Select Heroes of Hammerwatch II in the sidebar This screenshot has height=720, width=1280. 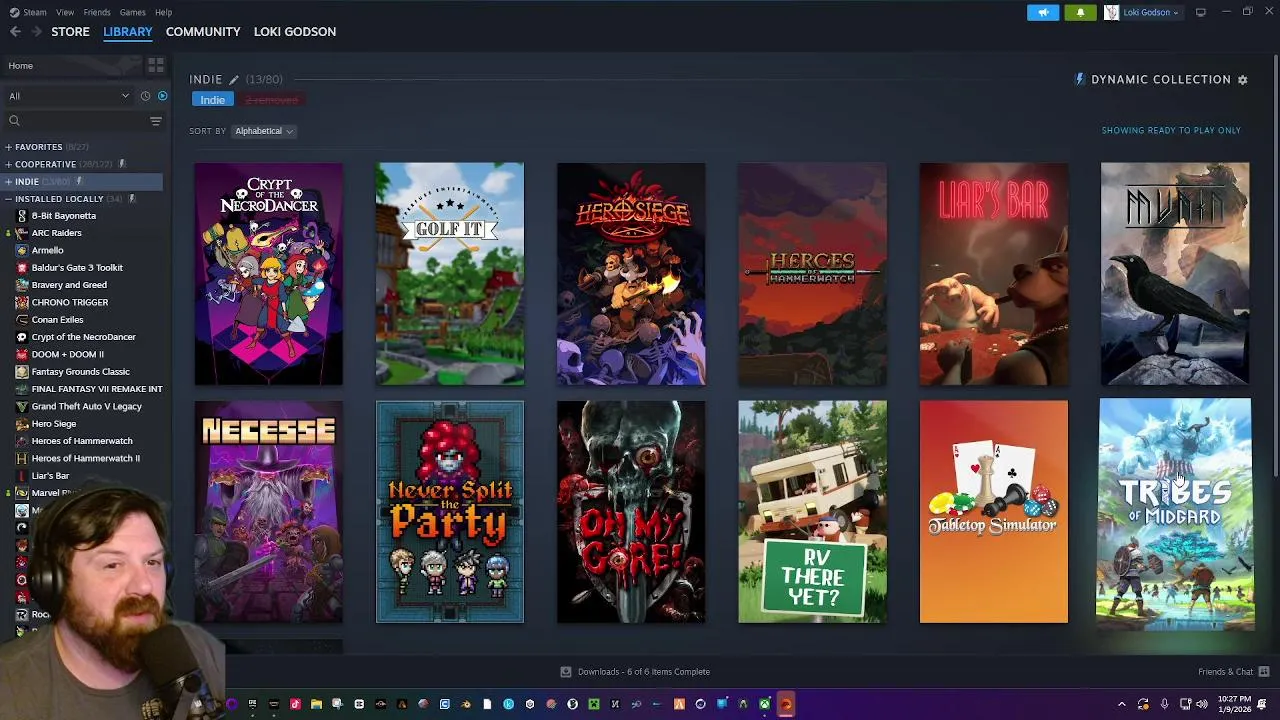coord(86,458)
